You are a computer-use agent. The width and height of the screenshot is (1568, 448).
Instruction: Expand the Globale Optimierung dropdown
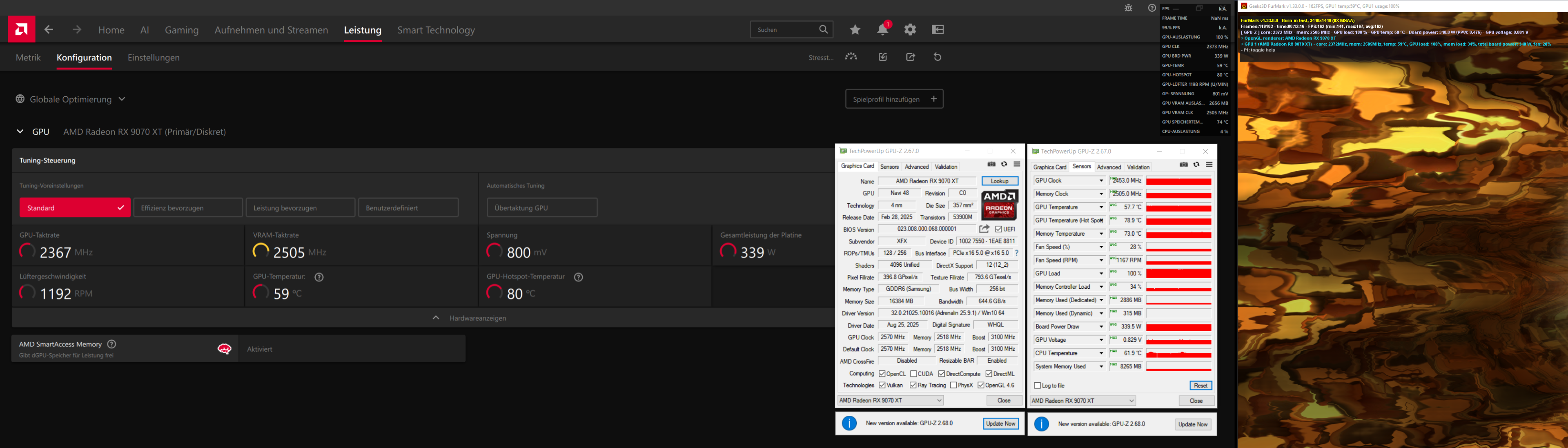click(122, 98)
